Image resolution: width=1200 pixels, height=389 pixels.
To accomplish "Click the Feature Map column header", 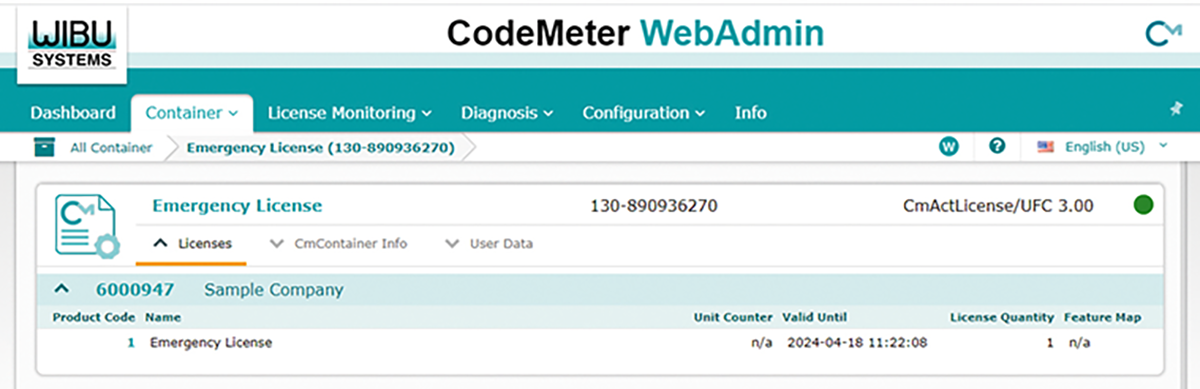I will click(x=1102, y=317).
